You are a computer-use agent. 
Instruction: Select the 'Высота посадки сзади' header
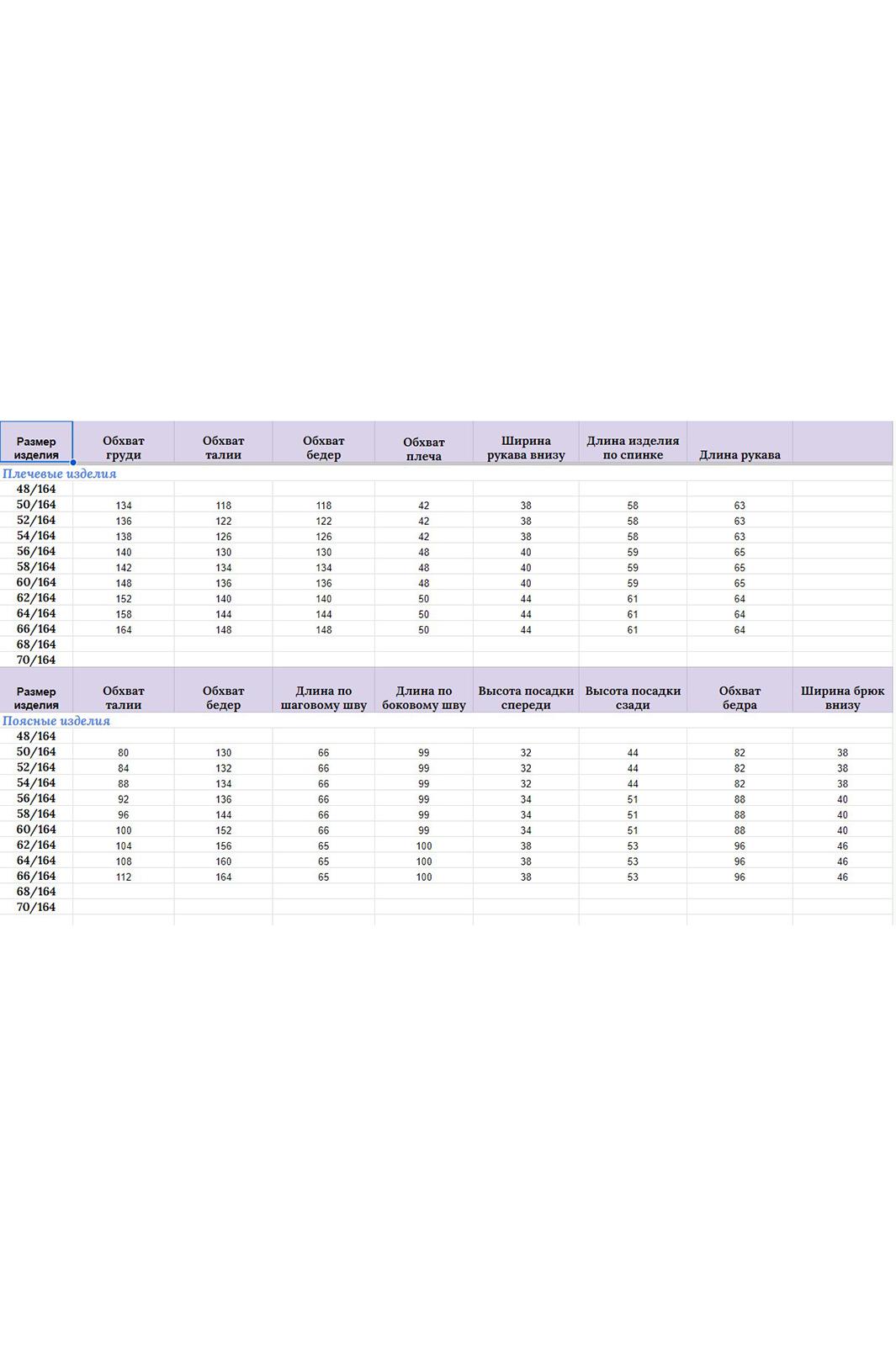point(633,697)
